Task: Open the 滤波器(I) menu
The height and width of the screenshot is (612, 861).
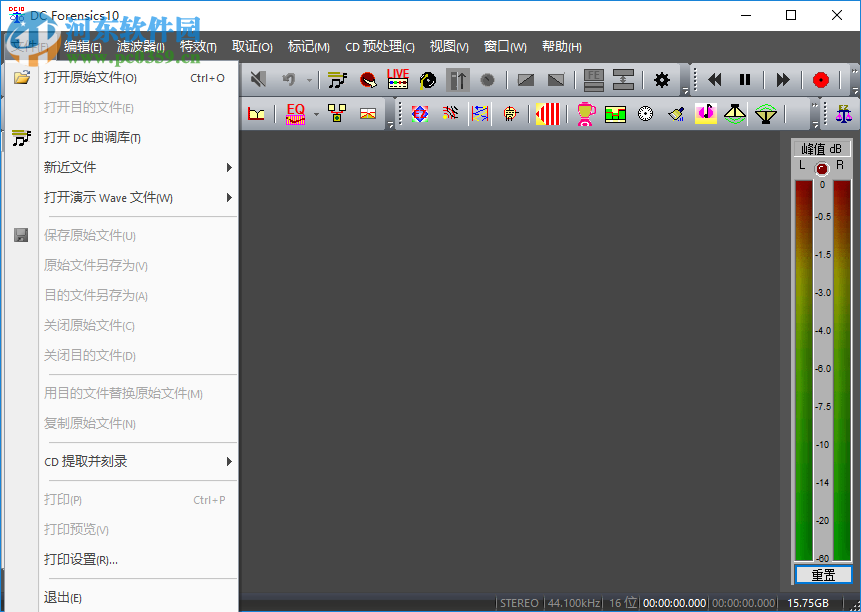Action: [141, 47]
